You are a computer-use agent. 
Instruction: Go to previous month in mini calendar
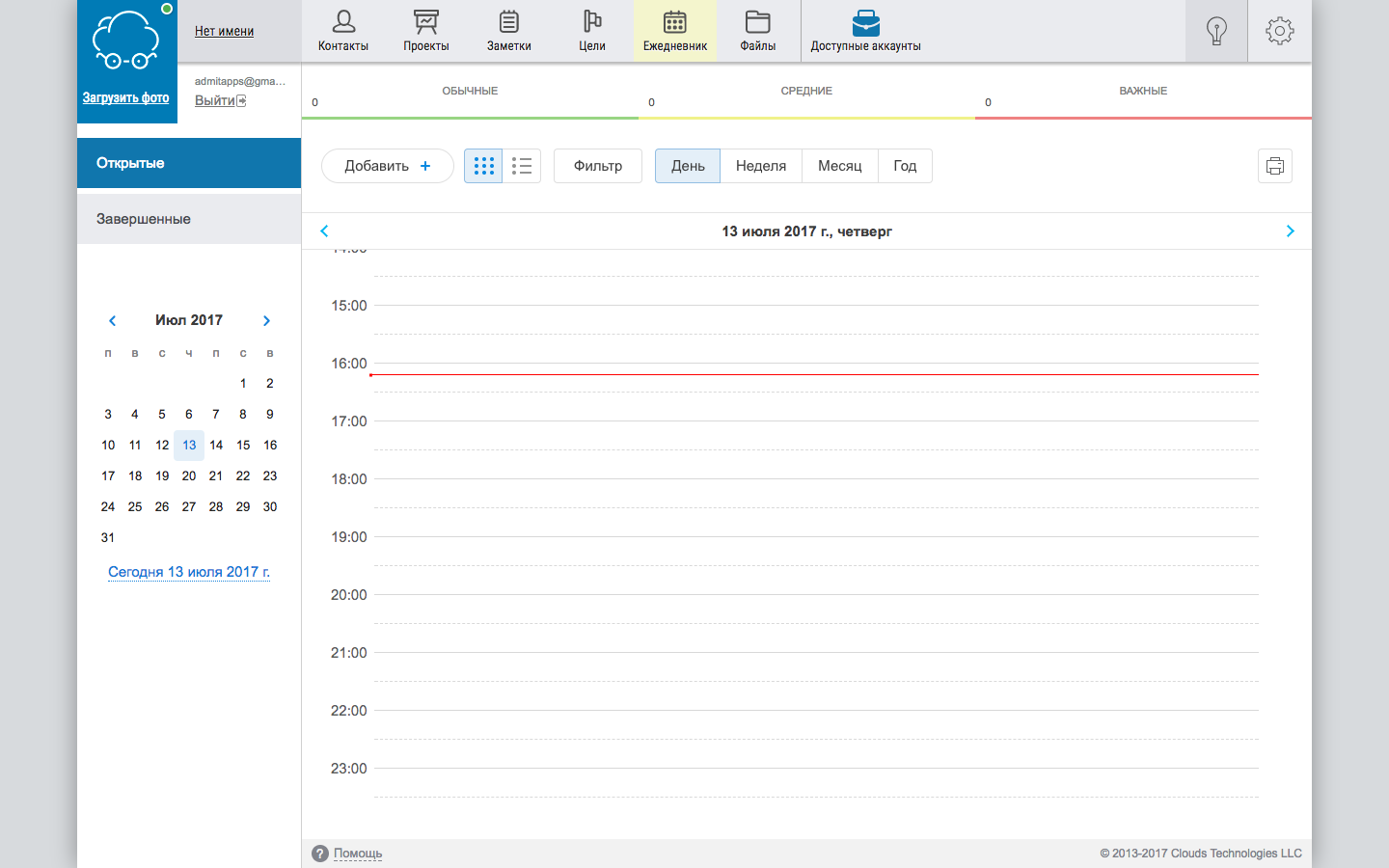point(112,320)
